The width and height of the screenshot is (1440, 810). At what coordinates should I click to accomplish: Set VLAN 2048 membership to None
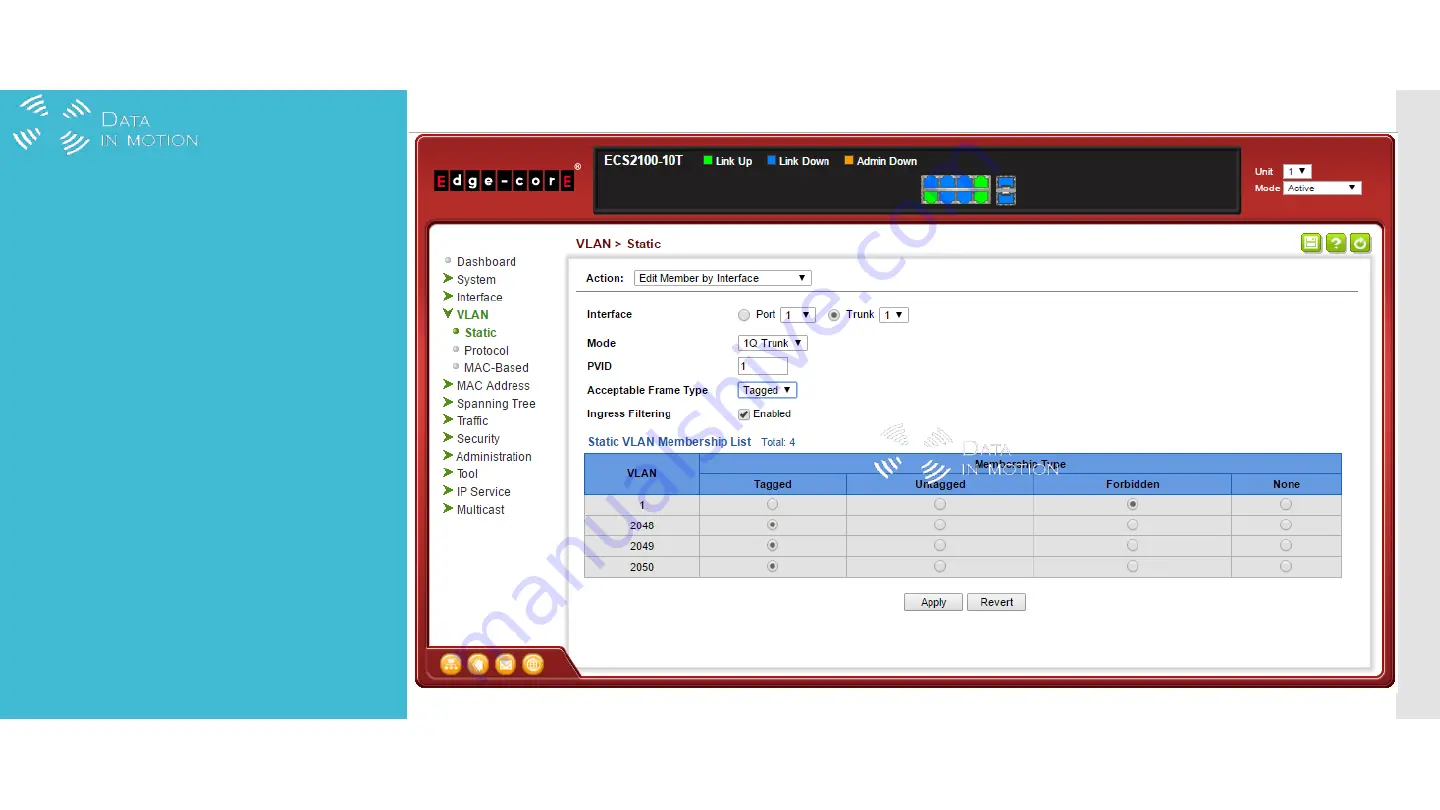click(1286, 525)
